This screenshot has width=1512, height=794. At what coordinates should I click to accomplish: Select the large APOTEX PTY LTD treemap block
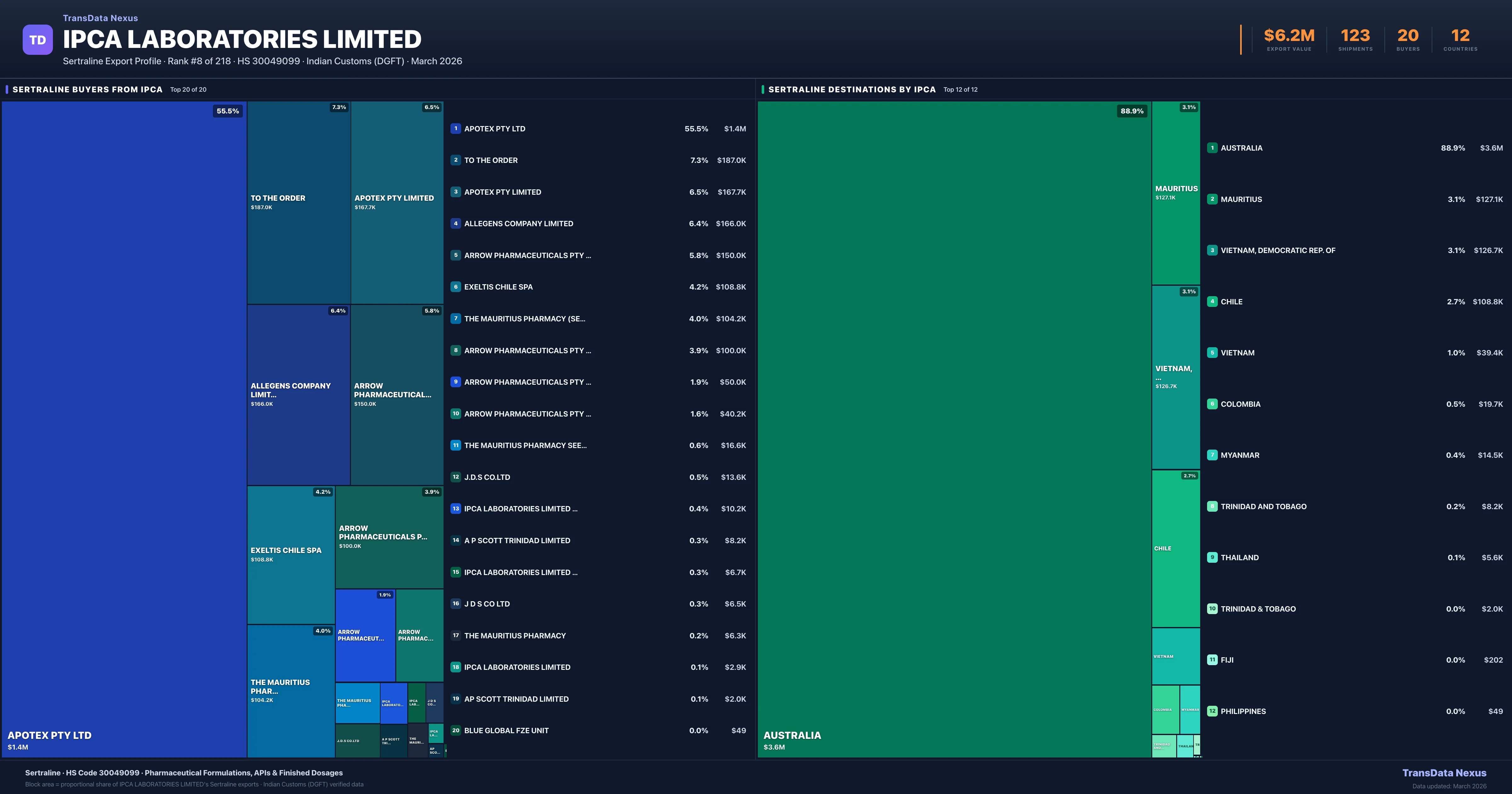123,429
